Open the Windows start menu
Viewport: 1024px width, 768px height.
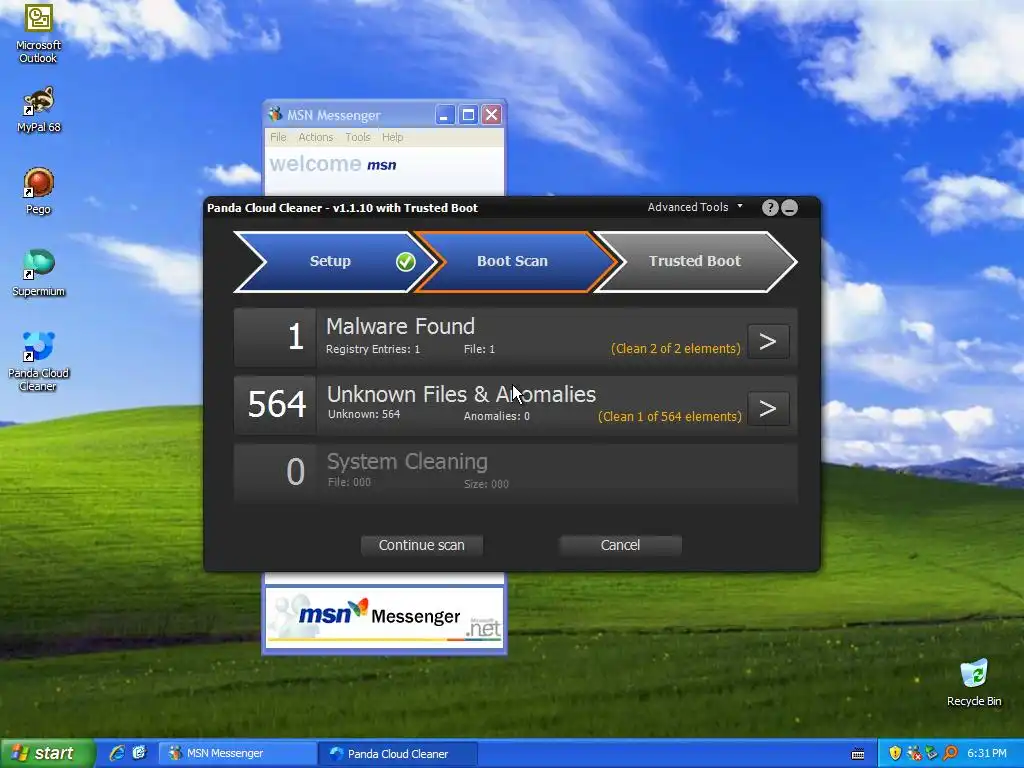[x=47, y=753]
